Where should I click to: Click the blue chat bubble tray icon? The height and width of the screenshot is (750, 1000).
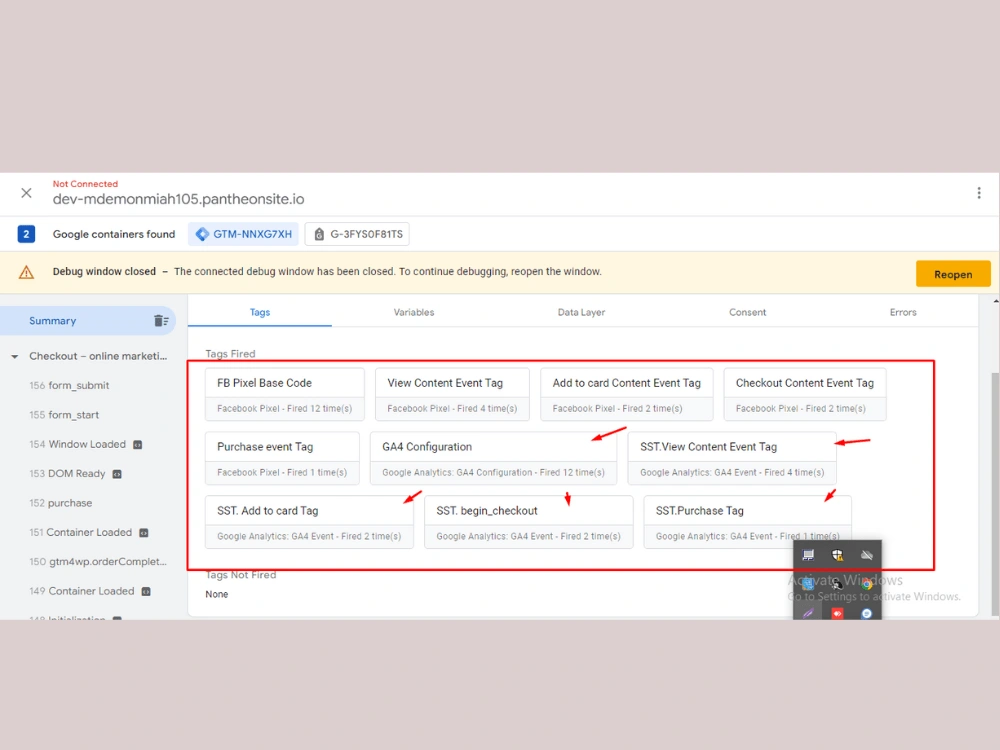(x=866, y=613)
